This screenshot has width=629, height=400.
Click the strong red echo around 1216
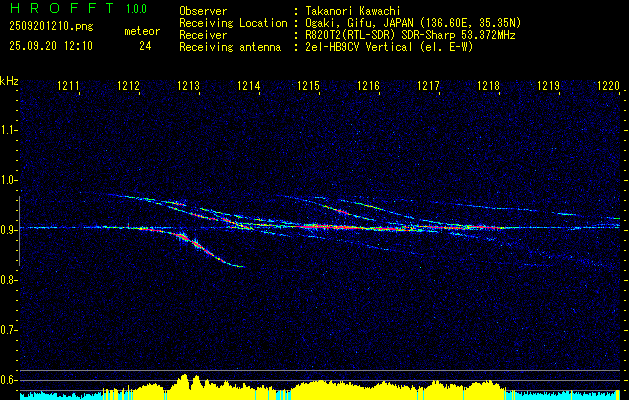(361, 227)
